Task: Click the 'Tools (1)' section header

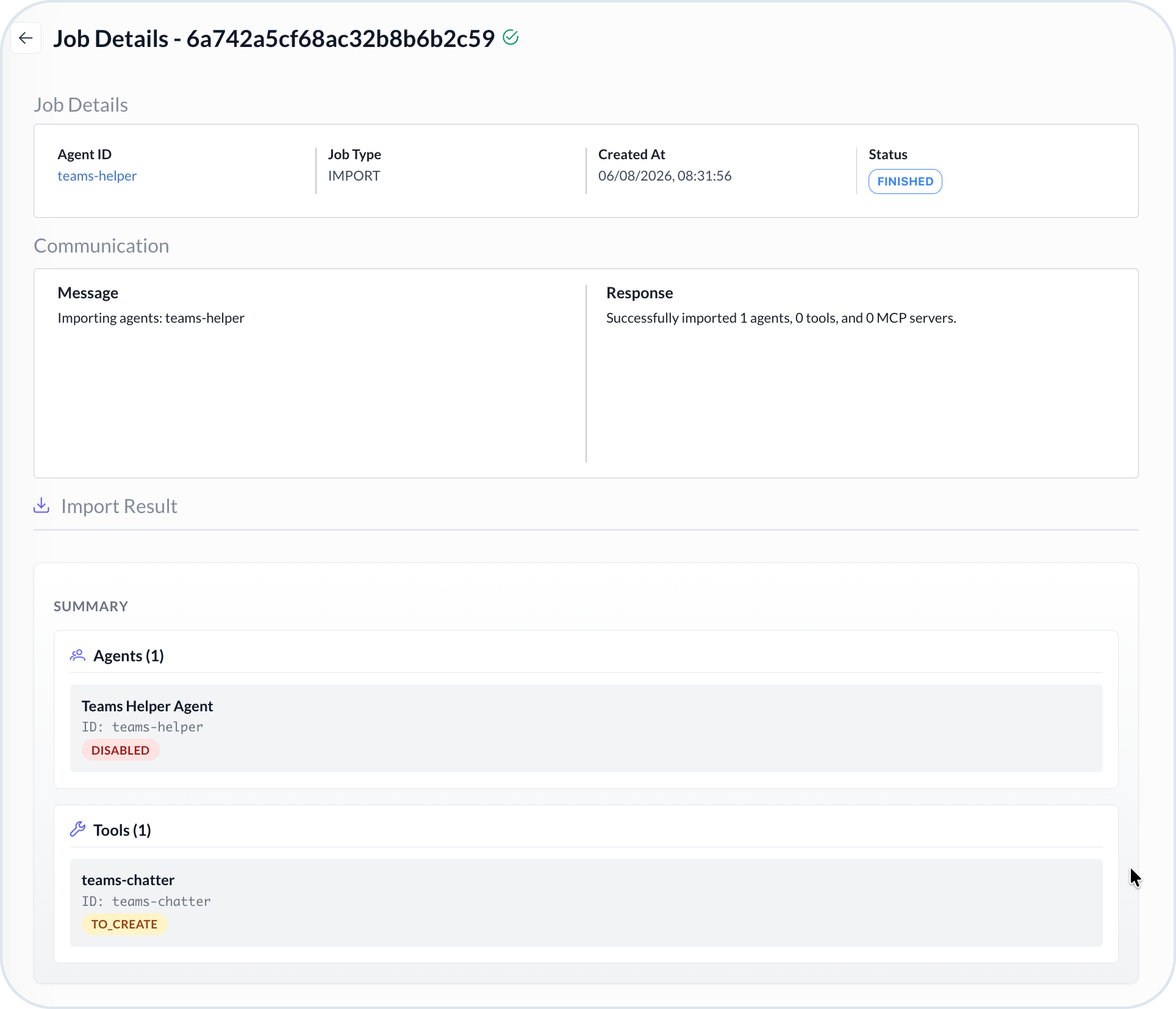Action: [122, 830]
